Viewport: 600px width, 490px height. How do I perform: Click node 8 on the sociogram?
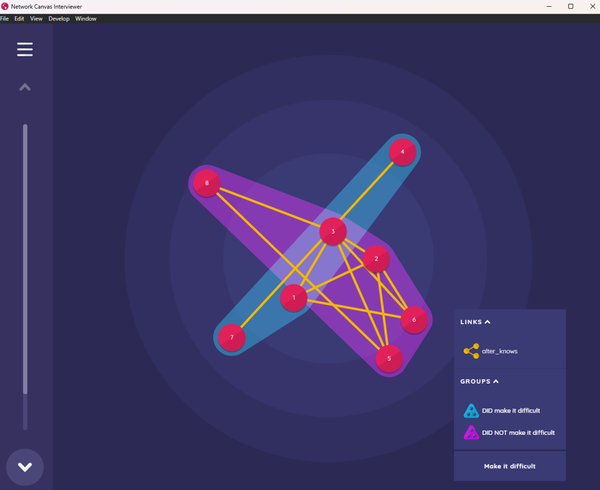coord(207,183)
